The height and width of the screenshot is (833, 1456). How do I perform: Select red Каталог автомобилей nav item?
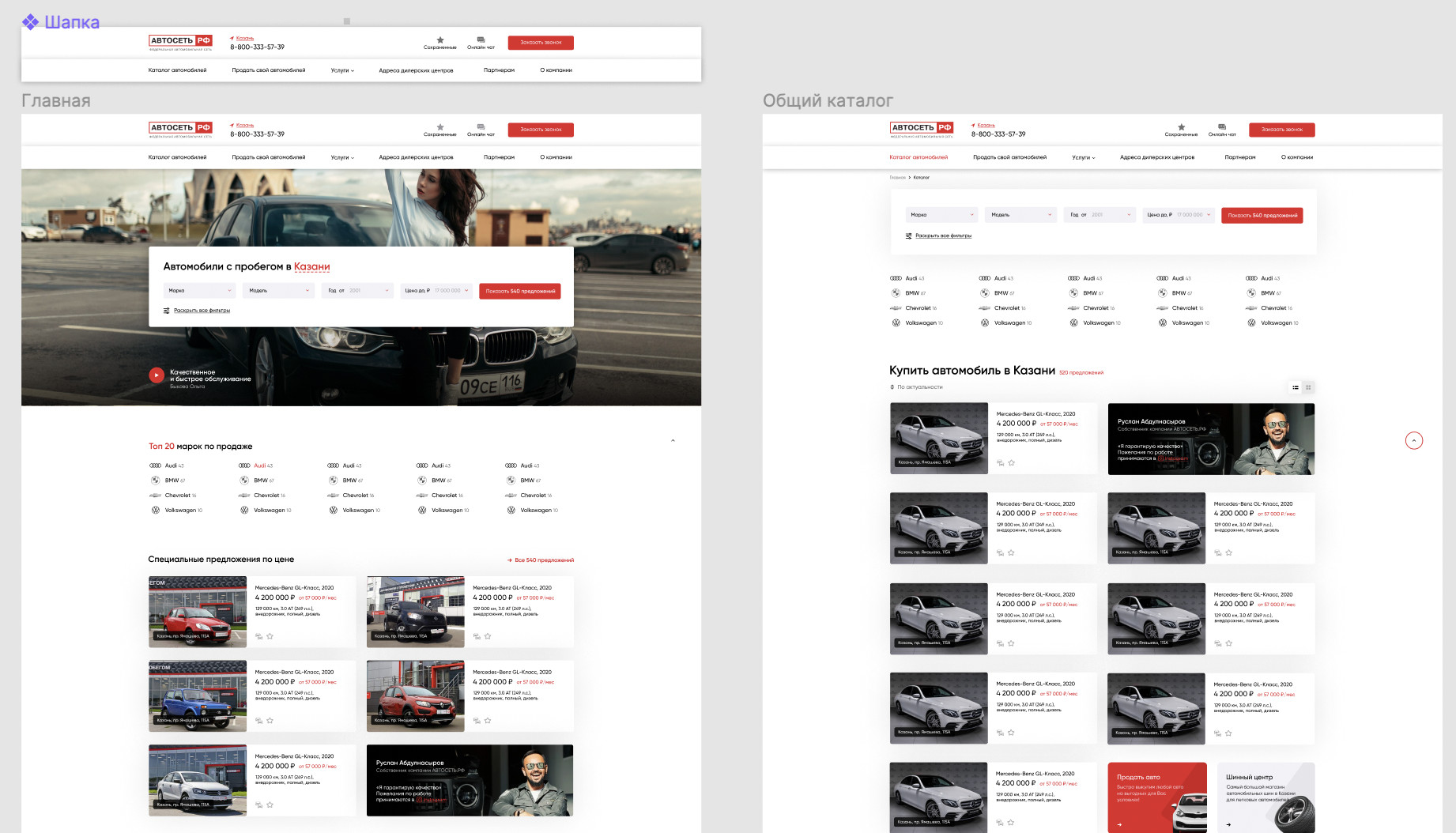[x=918, y=157]
